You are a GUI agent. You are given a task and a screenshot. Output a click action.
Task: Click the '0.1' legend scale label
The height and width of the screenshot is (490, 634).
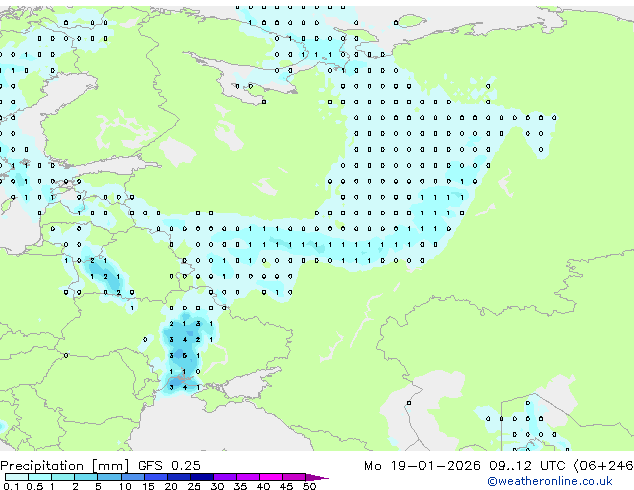coord(11,486)
